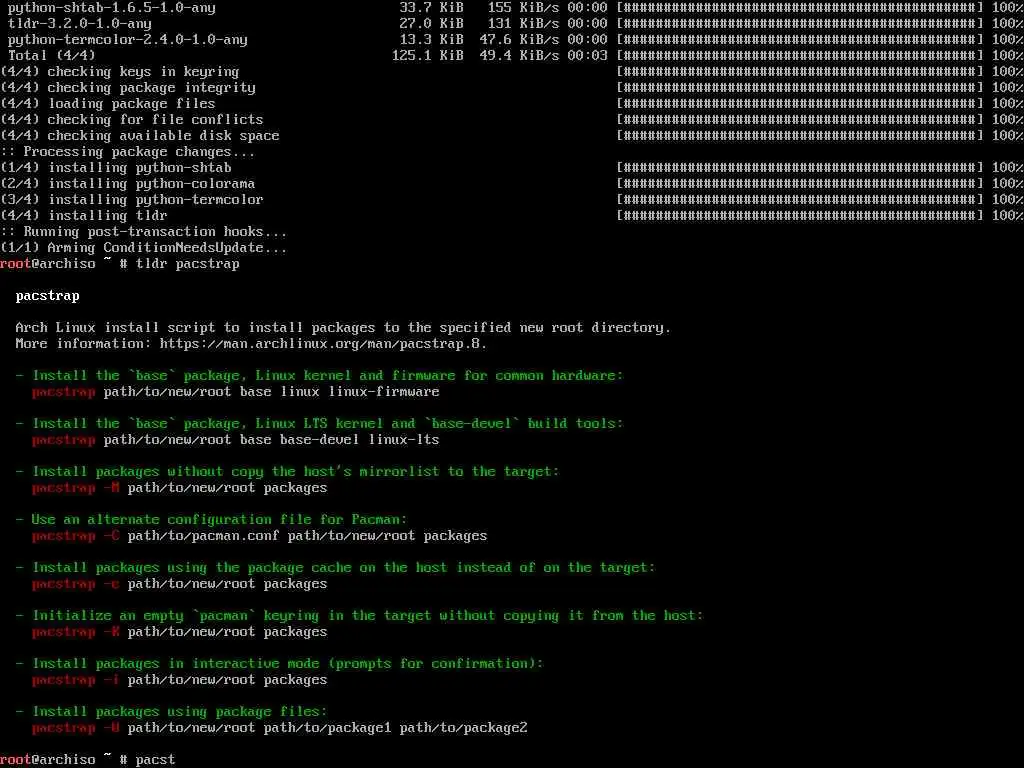Click 'loading package files' line

(x=108, y=104)
